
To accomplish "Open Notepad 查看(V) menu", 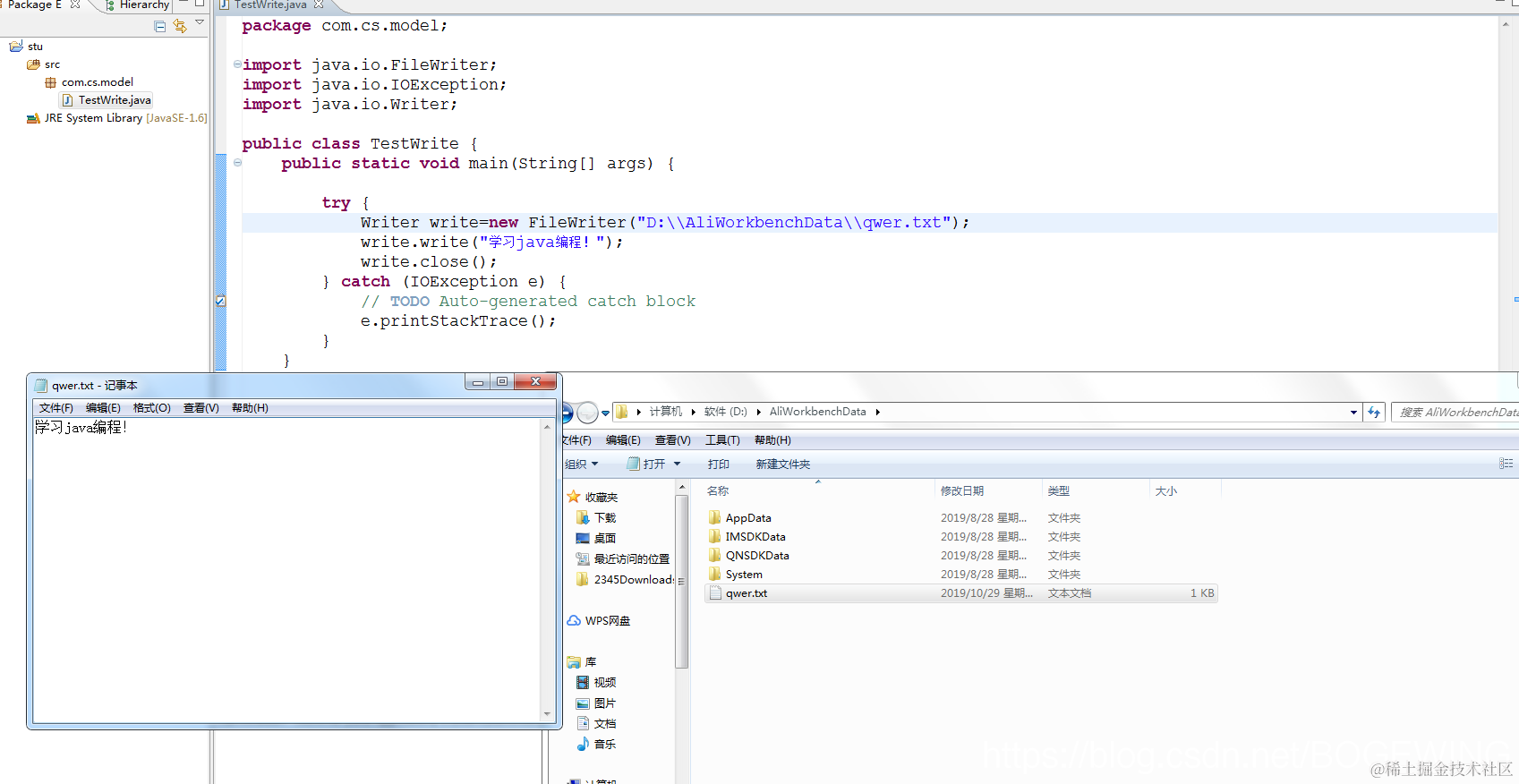I will pyautogui.click(x=201, y=408).
